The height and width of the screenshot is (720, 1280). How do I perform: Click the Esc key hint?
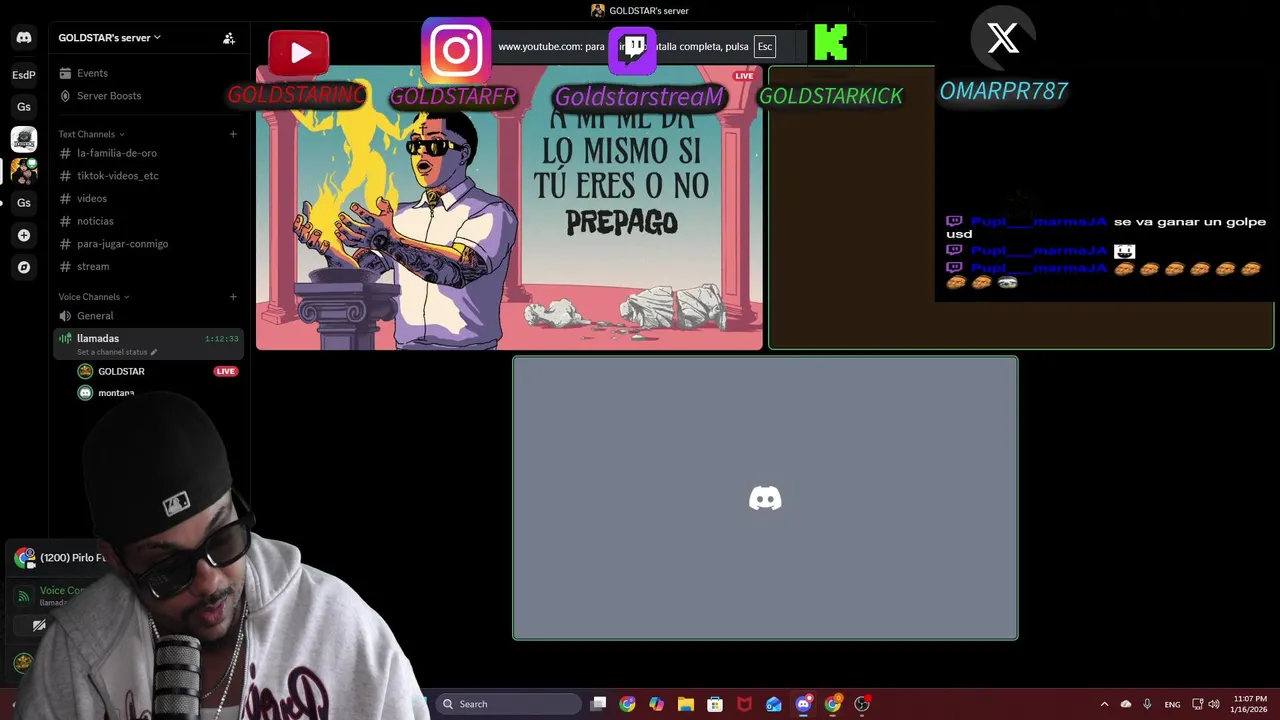pyautogui.click(x=765, y=47)
